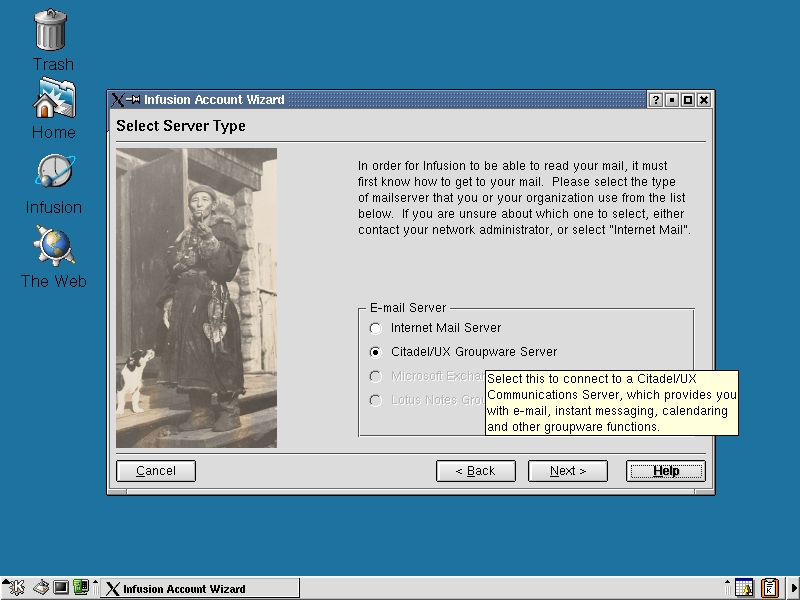Close the Infusion Account Wizard window
This screenshot has height=600, width=800.
coord(704,99)
